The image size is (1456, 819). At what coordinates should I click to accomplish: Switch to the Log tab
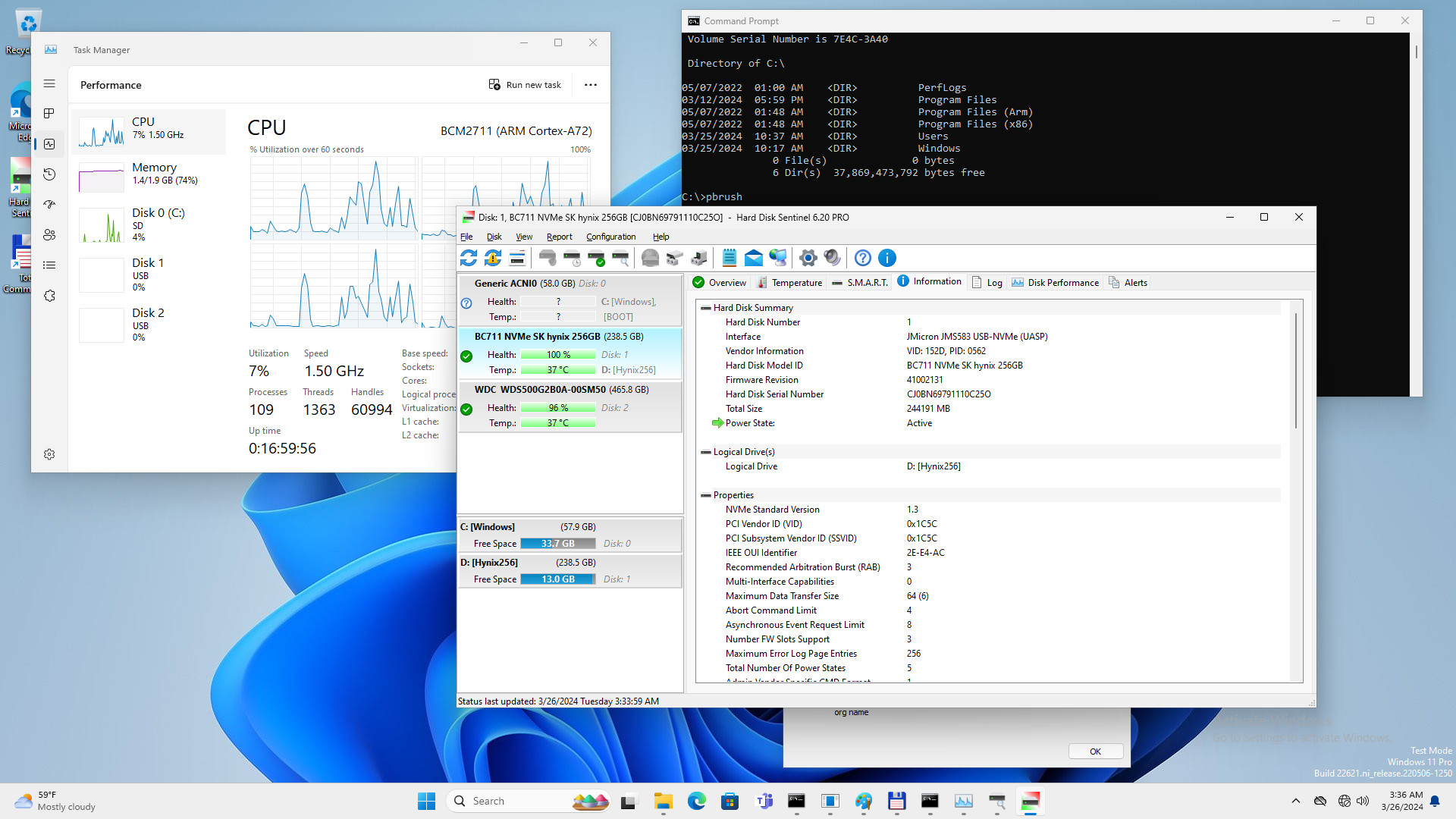coord(987,282)
